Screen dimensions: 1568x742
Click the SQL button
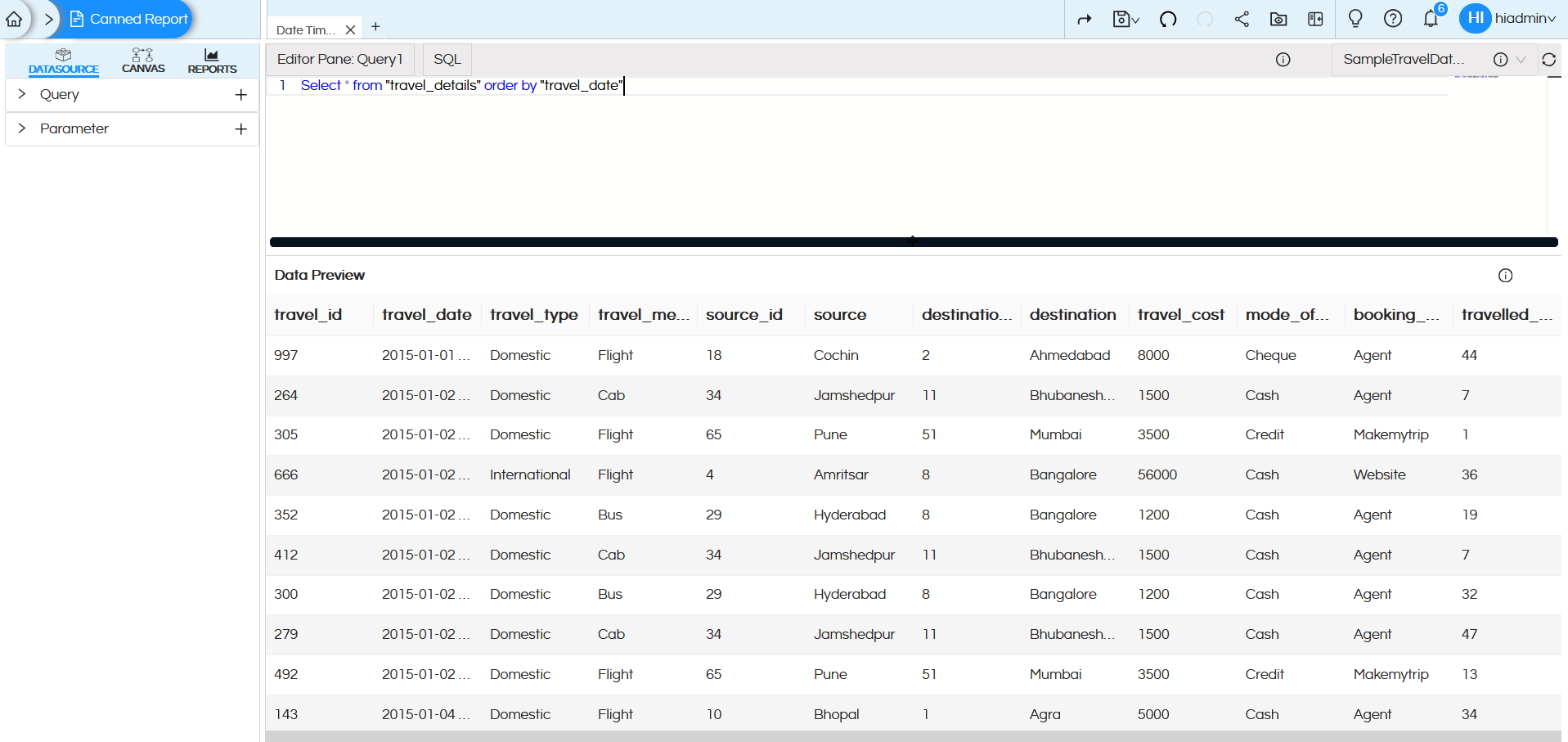click(446, 59)
